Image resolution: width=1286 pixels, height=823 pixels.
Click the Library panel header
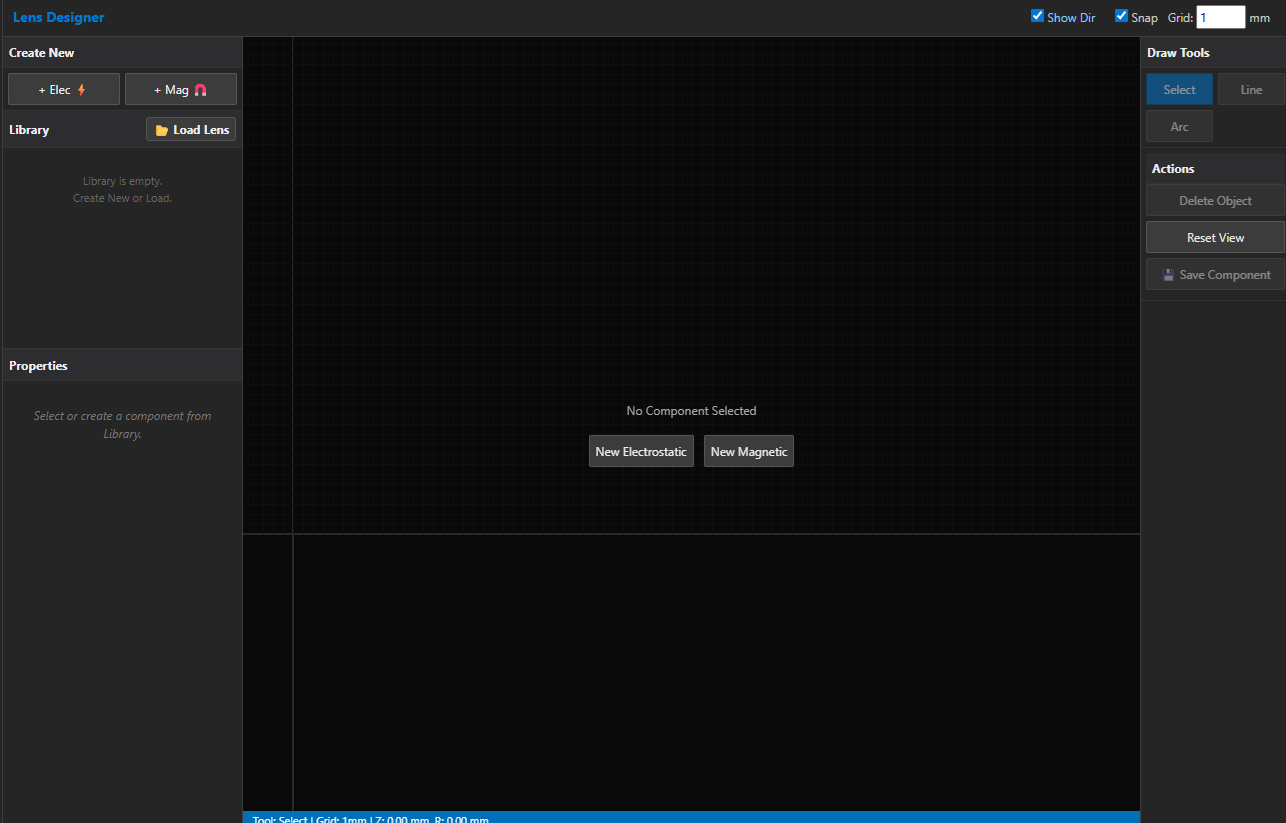pos(29,130)
